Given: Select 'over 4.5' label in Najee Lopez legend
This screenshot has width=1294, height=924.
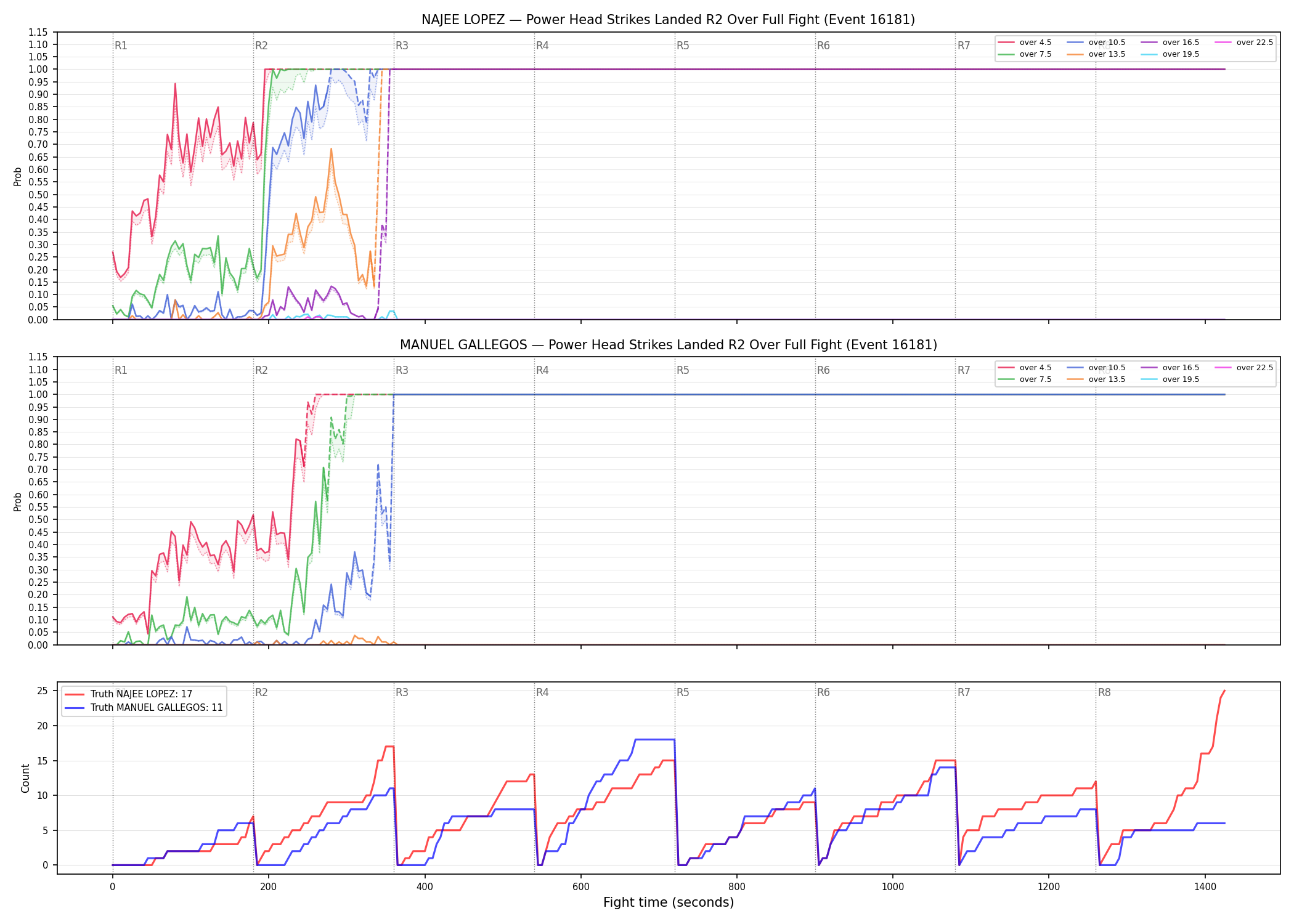Looking at the screenshot, I should (1035, 43).
